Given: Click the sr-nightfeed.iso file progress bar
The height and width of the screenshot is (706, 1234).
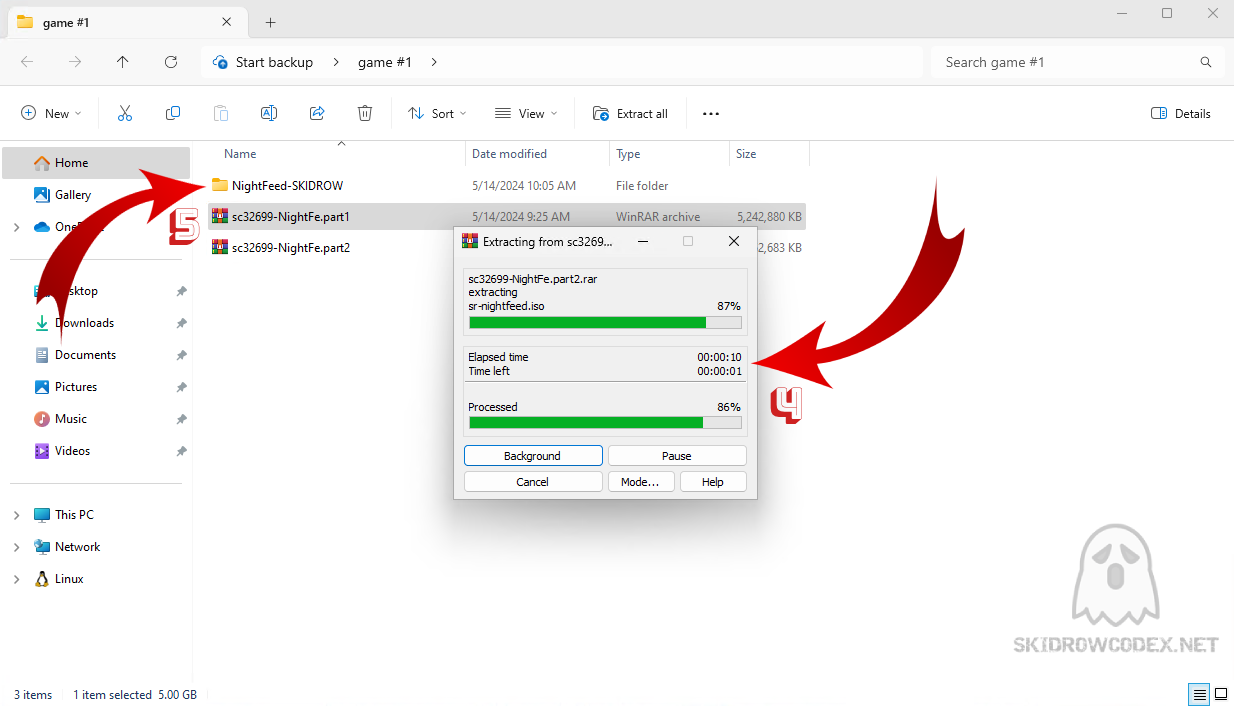Looking at the screenshot, I should tap(605, 323).
